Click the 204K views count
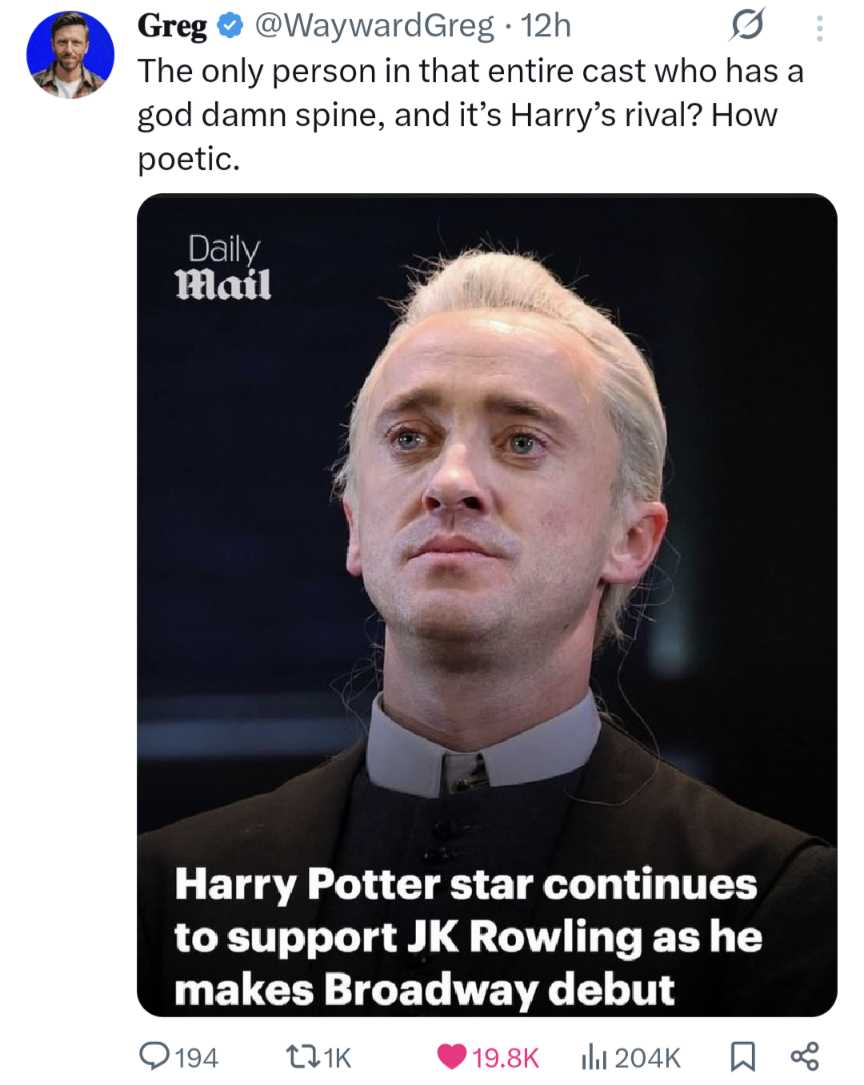 coord(646,1057)
